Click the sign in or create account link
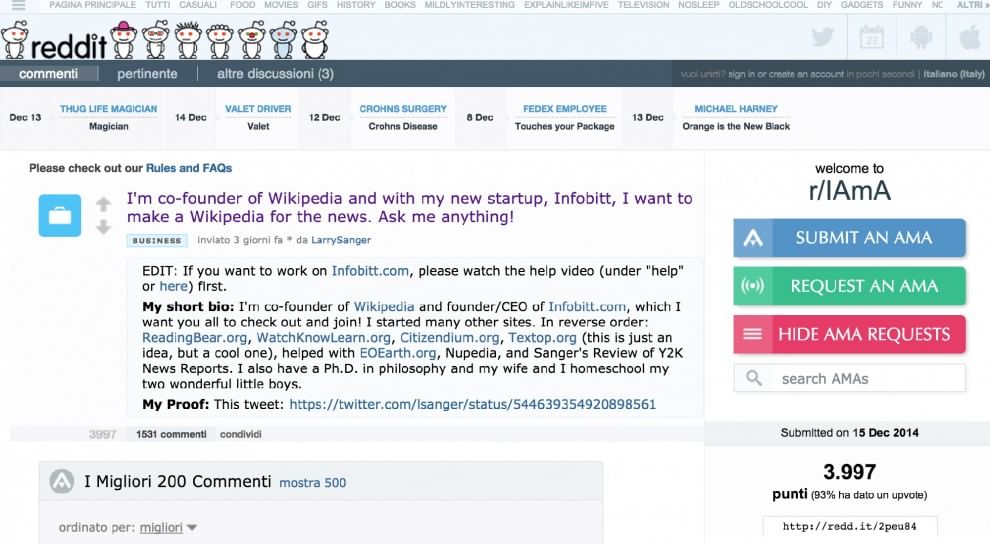Image resolution: width=990 pixels, height=545 pixels. (786, 74)
